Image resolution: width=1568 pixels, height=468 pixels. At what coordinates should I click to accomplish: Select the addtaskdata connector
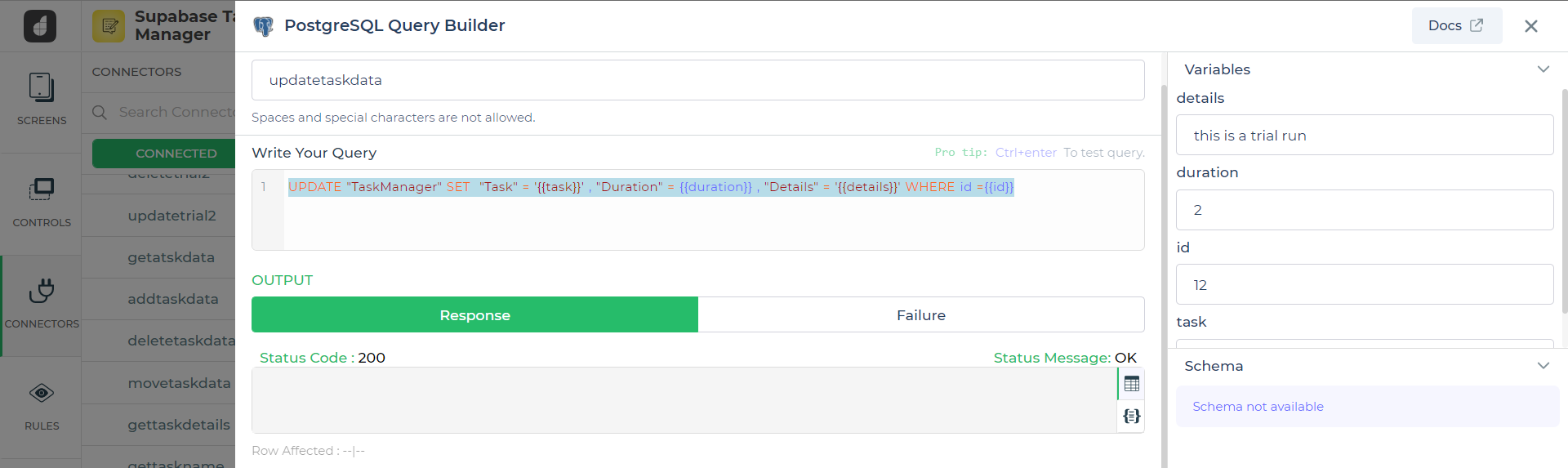[173, 299]
